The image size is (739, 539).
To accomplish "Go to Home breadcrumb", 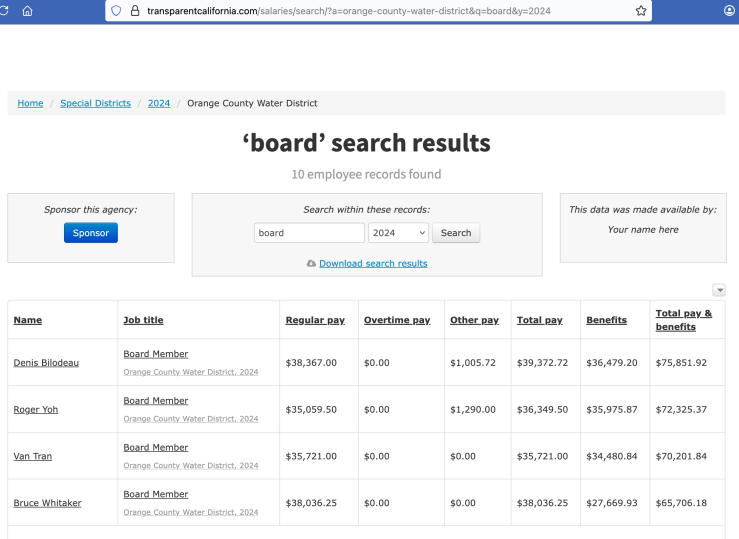I will click(x=30, y=103).
